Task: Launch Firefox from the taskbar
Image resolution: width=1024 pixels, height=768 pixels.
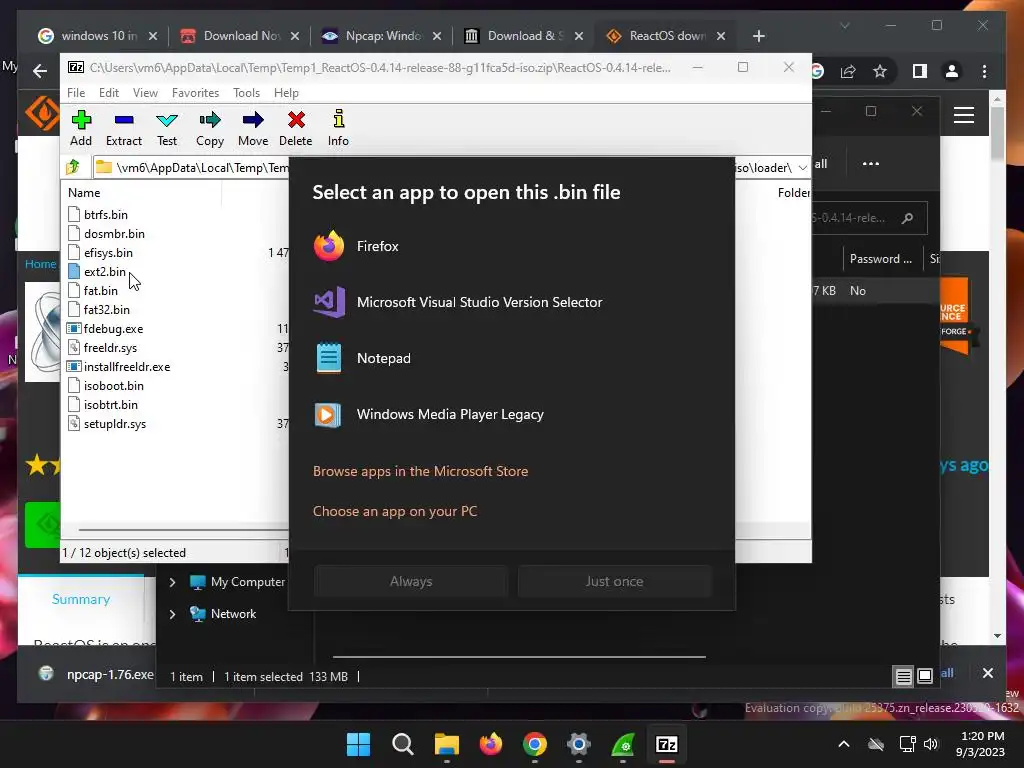Action: (x=490, y=744)
